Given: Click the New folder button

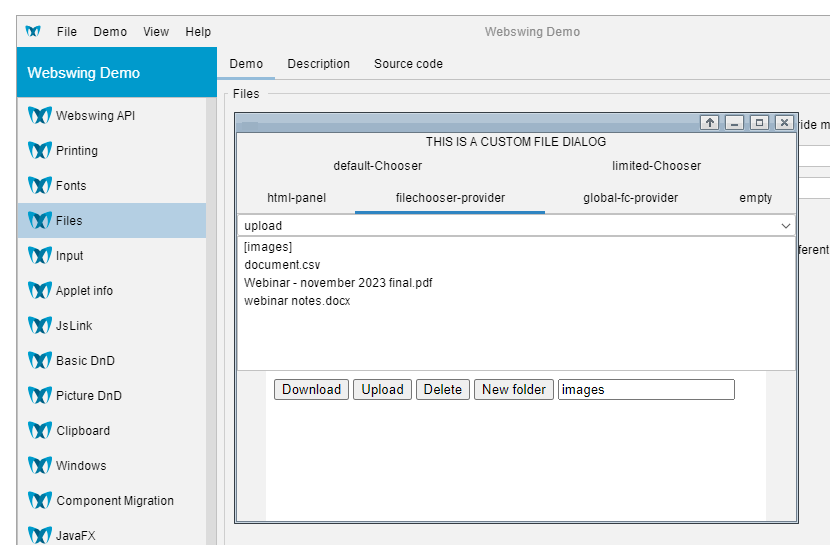Looking at the screenshot, I should pyautogui.click(x=513, y=389).
